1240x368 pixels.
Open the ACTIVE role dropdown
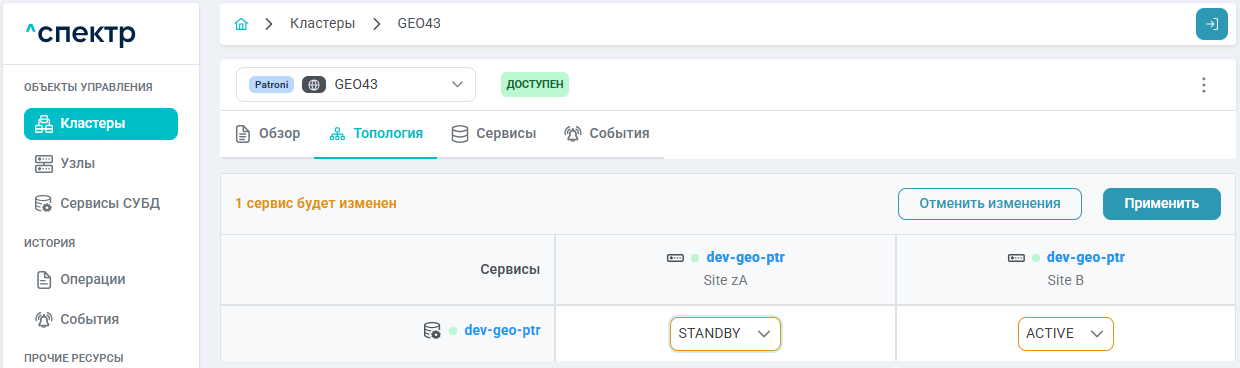[1065, 334]
